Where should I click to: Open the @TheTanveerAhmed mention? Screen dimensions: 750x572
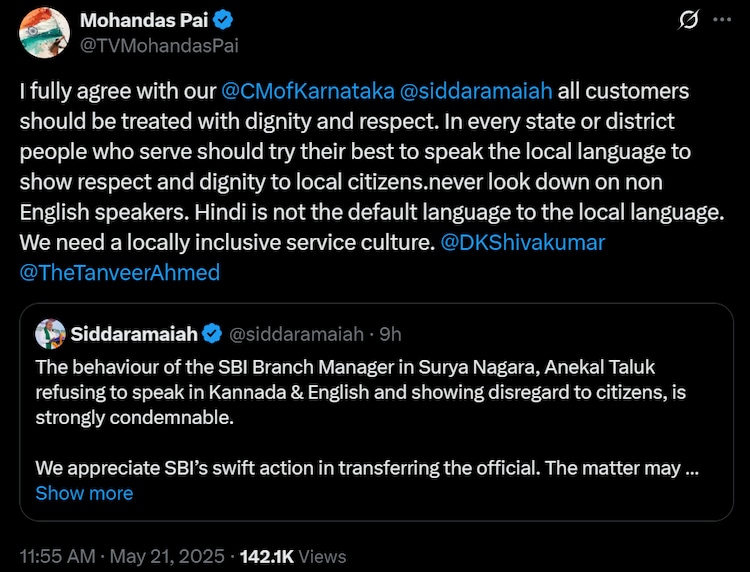coord(120,272)
